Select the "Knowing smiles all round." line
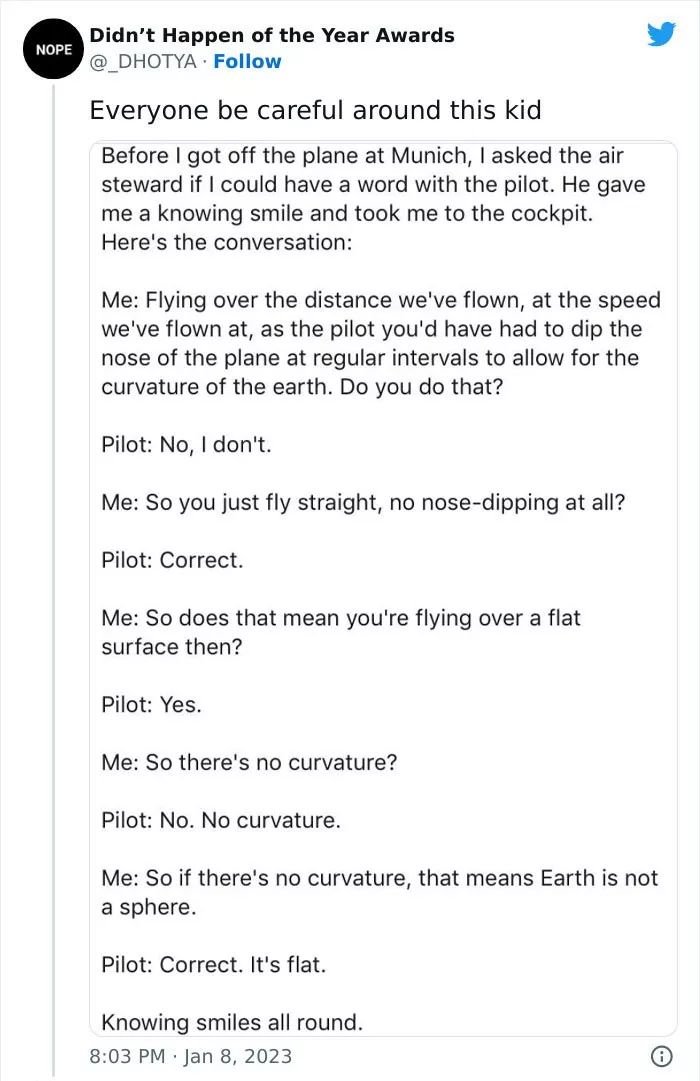The image size is (700, 1081). coord(232,1022)
